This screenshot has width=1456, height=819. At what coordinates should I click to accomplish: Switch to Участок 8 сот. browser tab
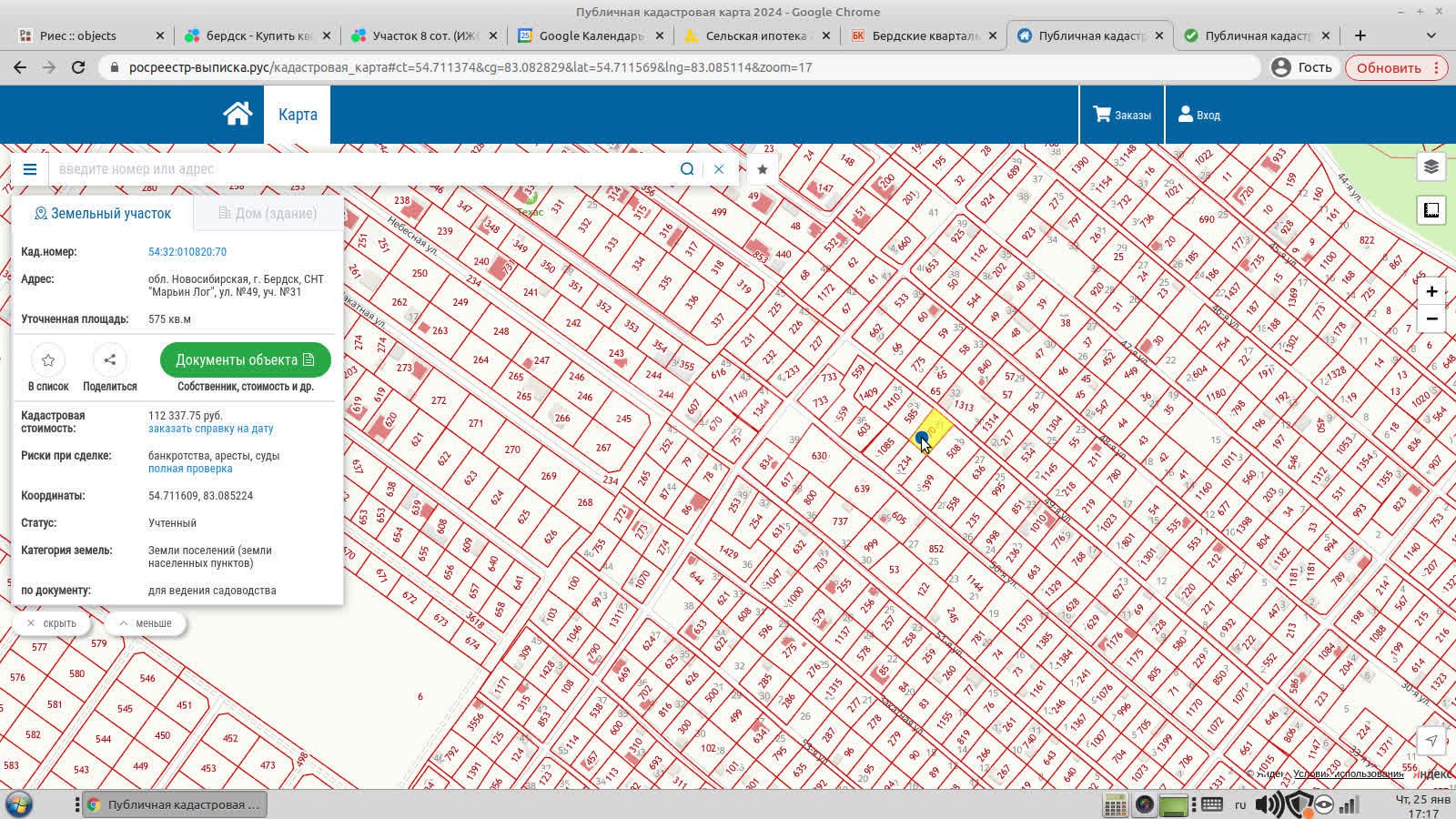click(424, 35)
